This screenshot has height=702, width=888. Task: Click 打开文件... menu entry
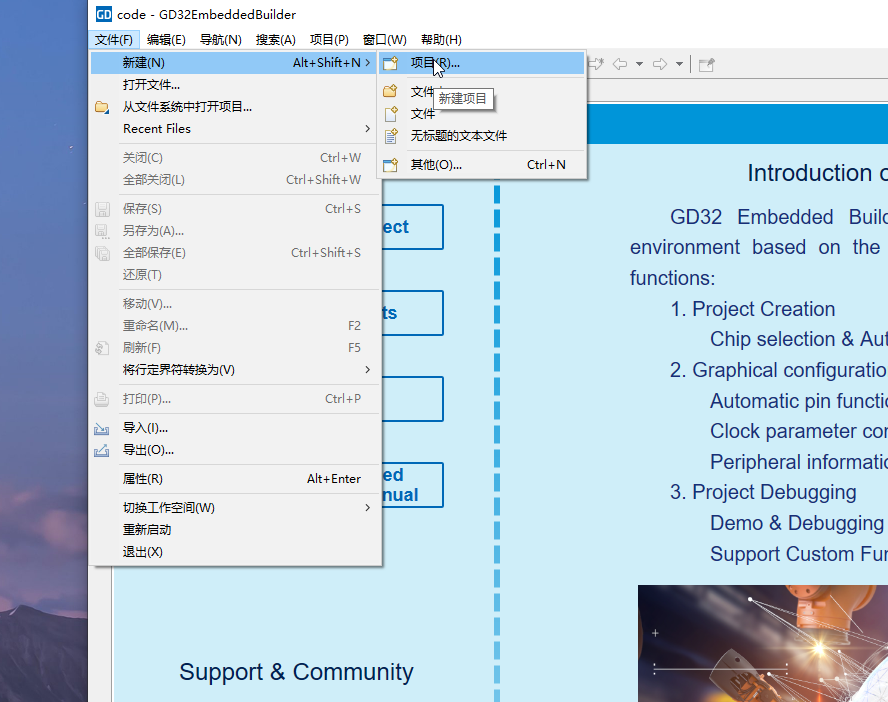(151, 85)
